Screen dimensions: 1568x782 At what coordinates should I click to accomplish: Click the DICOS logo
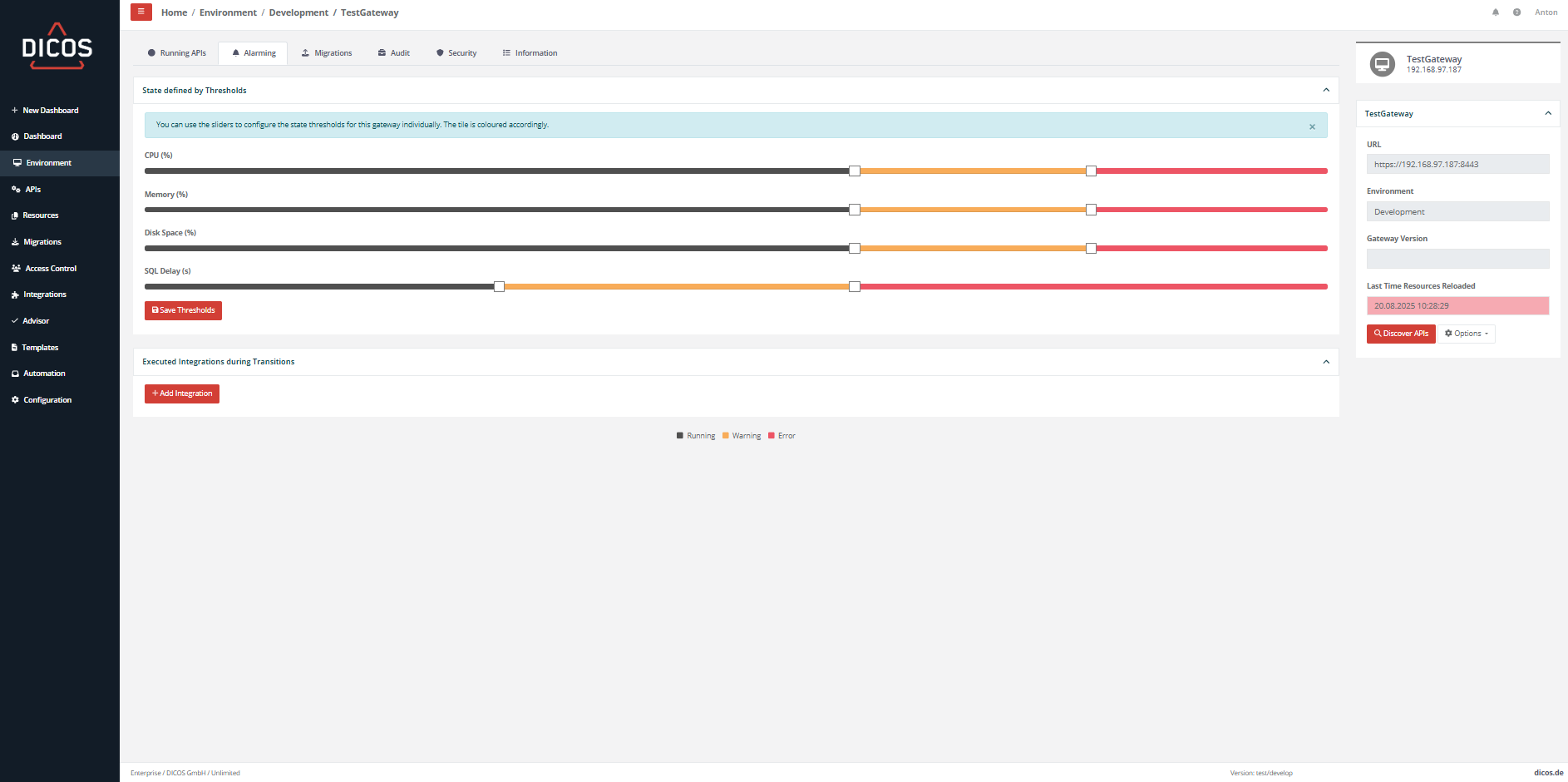(57, 47)
